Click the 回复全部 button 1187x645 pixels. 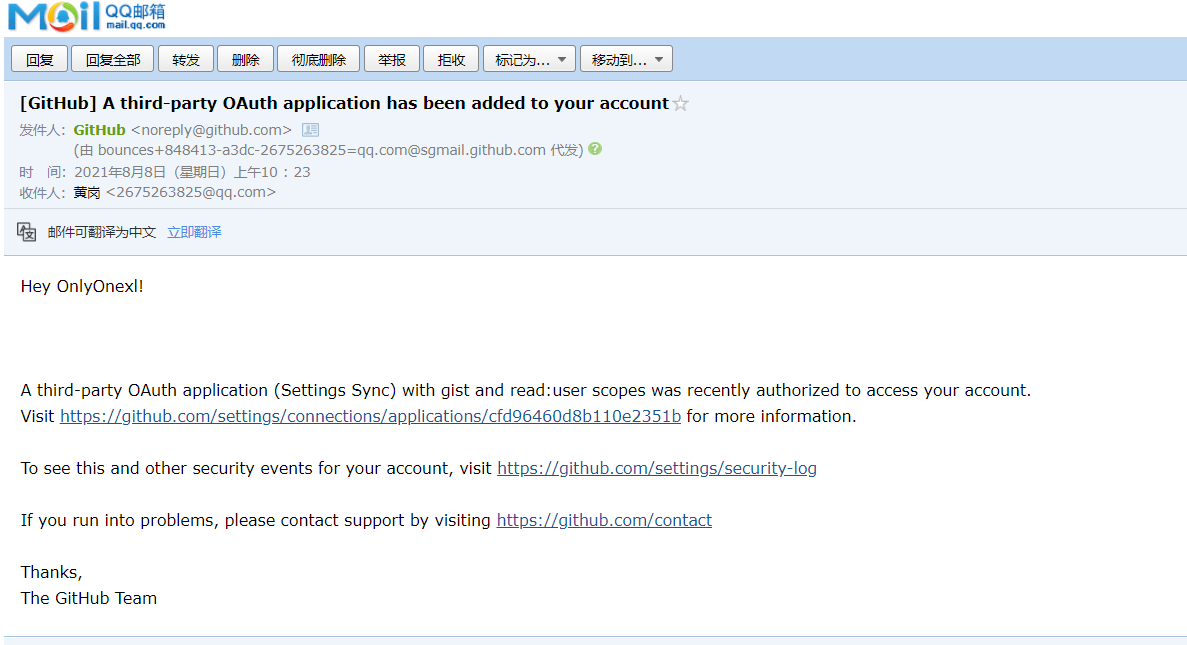click(x=113, y=59)
